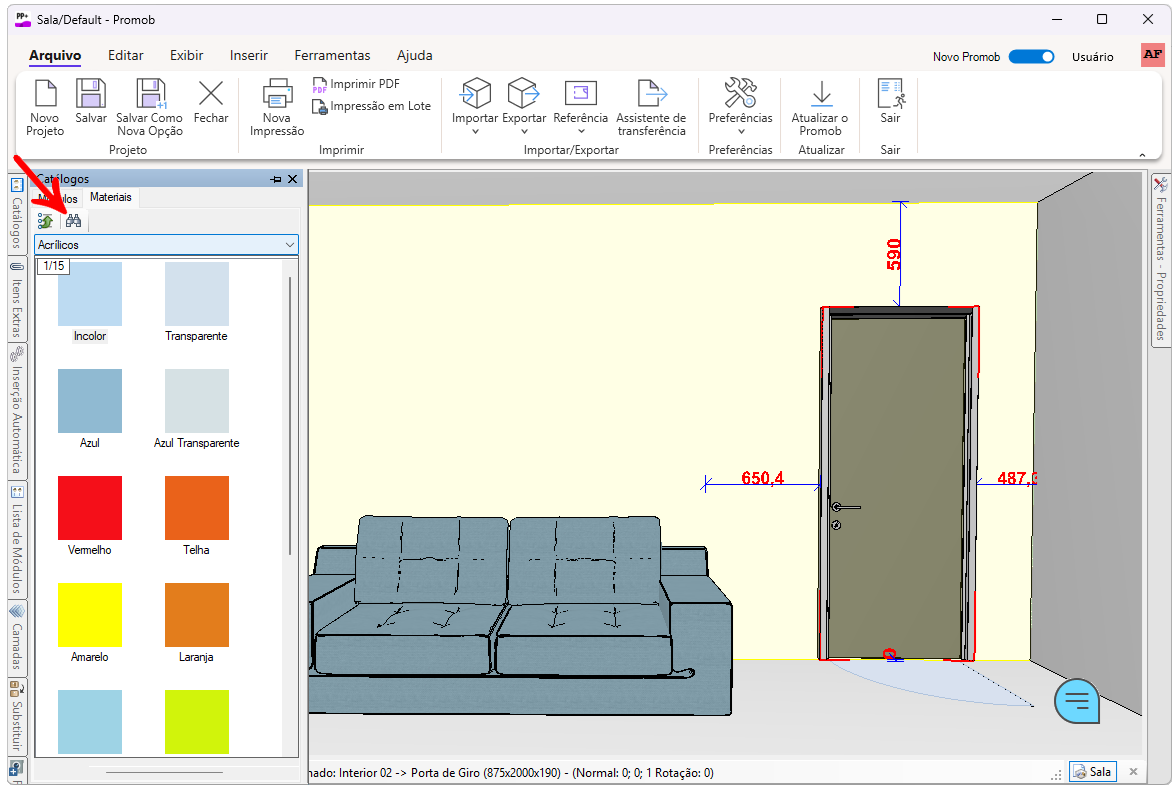This screenshot has height=789, width=1175.
Task: Click the binoculars search icon in Catálogos
Action: pos(73,221)
